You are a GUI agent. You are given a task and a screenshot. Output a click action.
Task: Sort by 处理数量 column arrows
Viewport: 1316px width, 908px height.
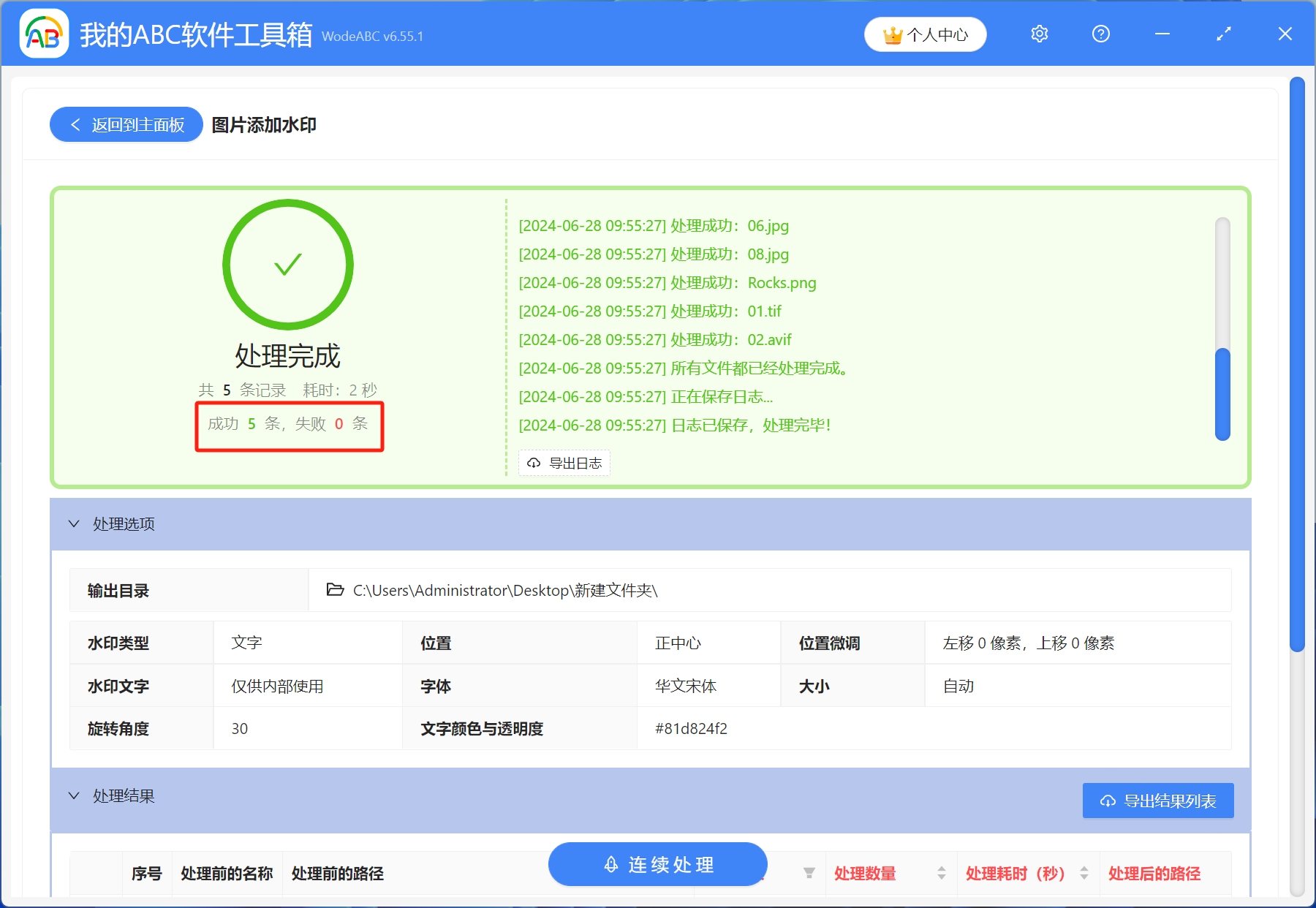(941, 873)
